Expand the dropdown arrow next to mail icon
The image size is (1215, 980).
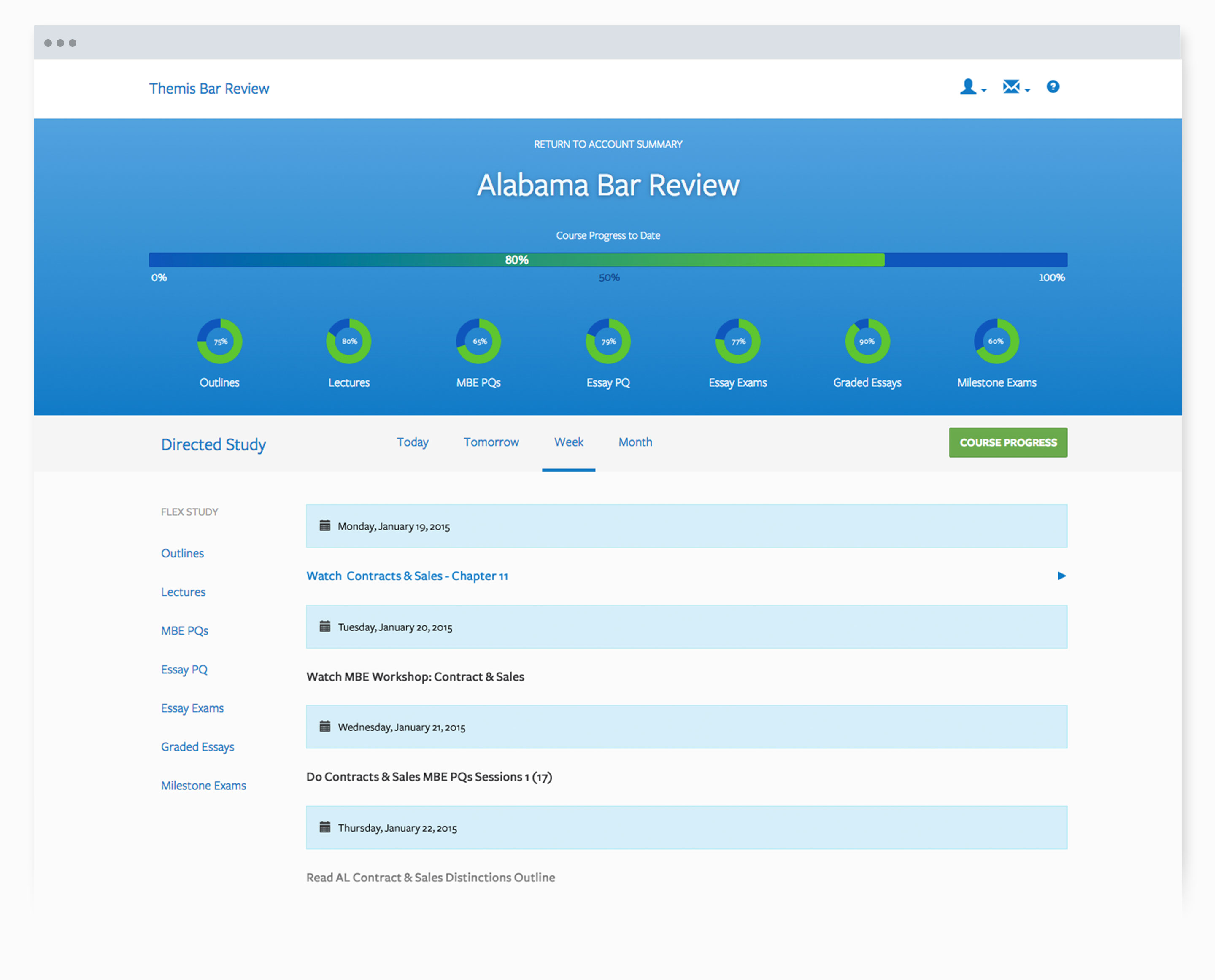click(1027, 90)
